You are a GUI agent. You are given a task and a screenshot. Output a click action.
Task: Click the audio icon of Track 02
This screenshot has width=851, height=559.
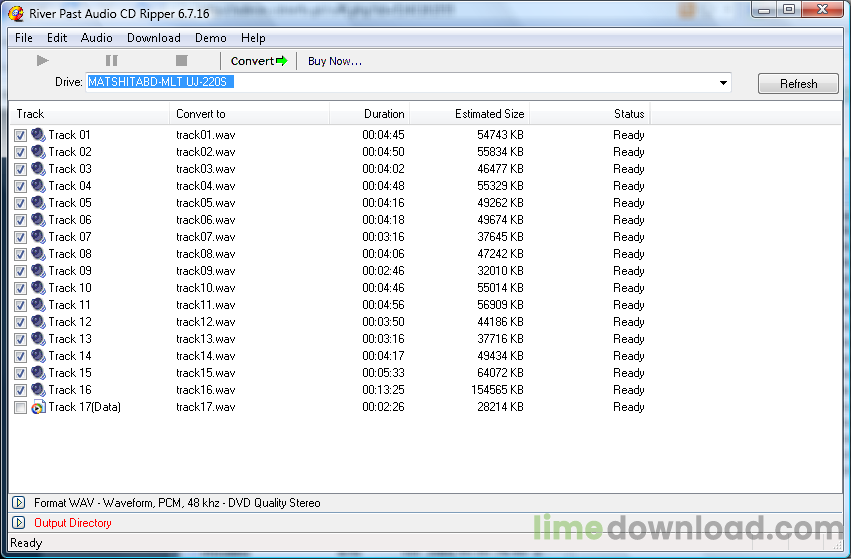38,151
